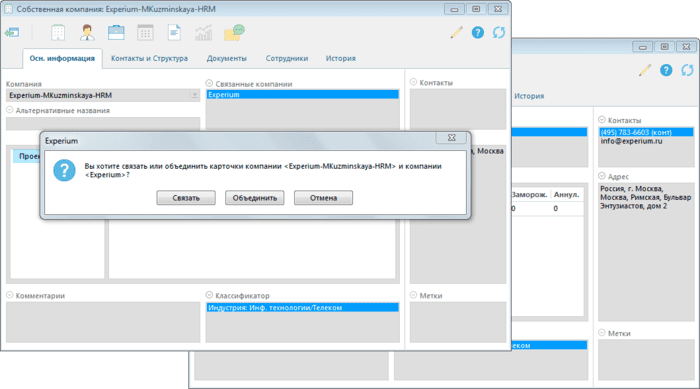Click the refresh icon in back window
This screenshot has width=700, height=389.
click(687, 70)
